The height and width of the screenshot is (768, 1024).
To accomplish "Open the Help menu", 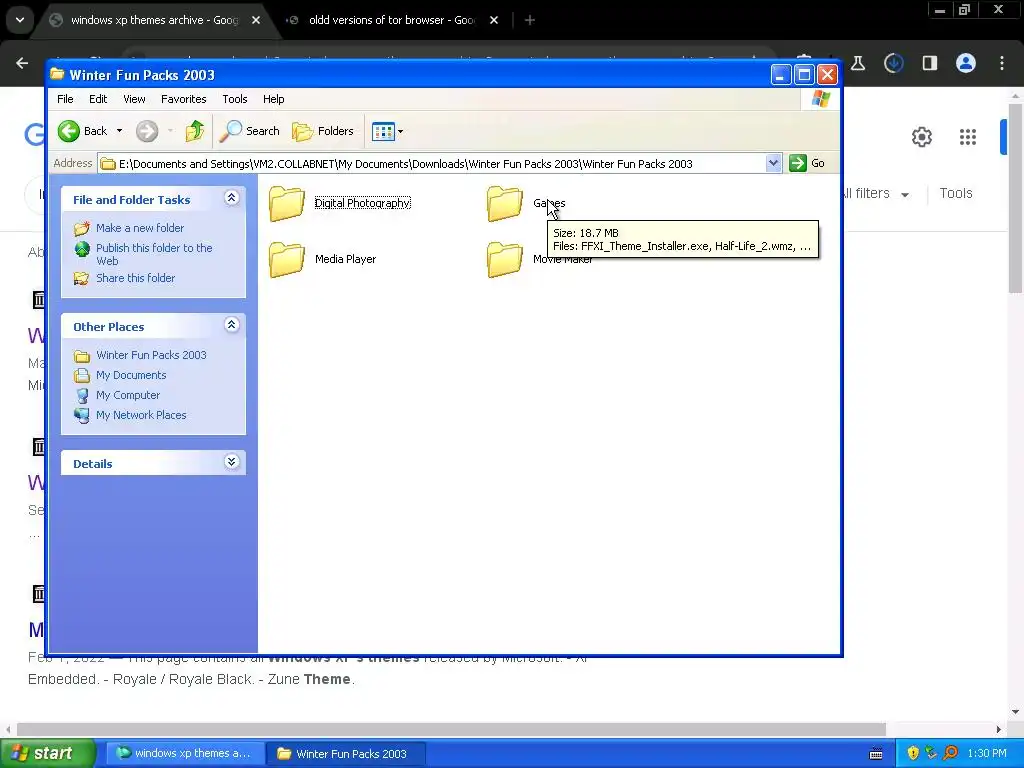I will point(274,99).
